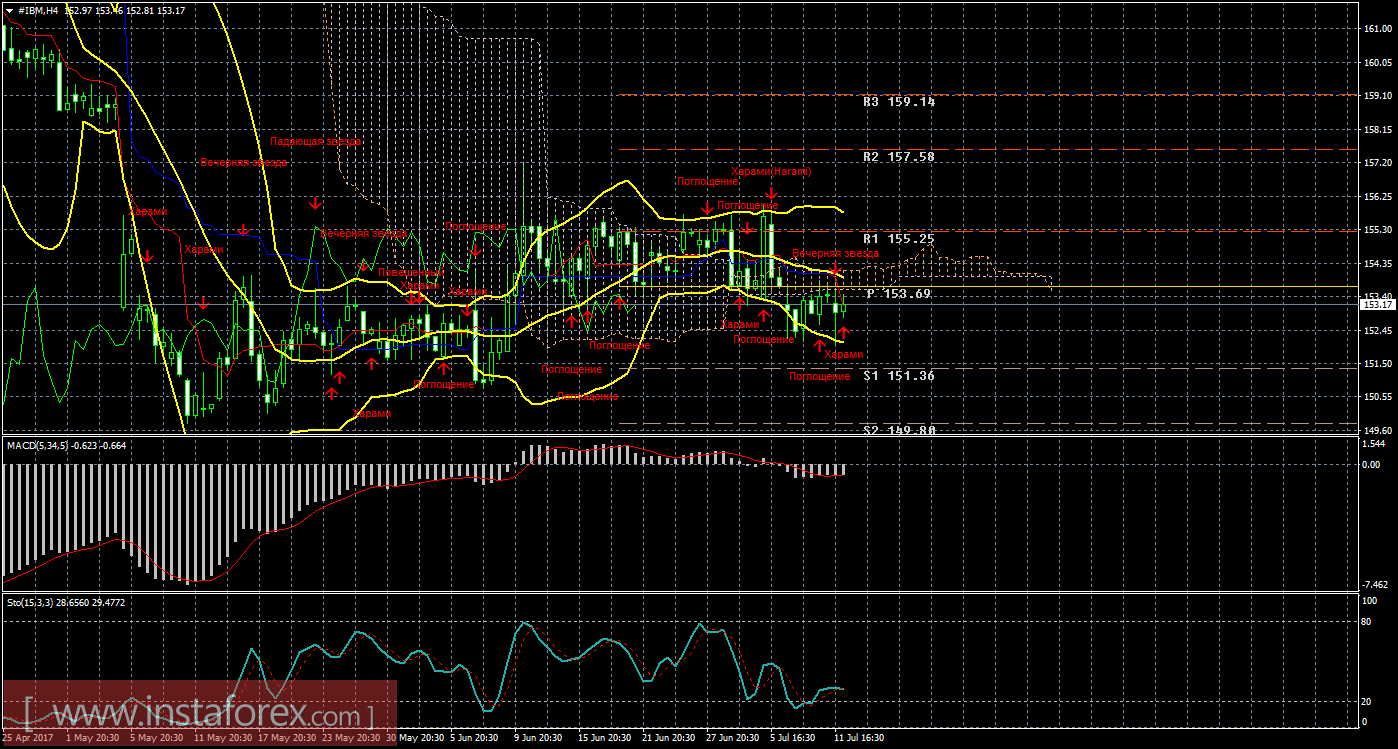Click the S2 149.80 support label
This screenshot has height=749, width=1398.
pos(899,430)
